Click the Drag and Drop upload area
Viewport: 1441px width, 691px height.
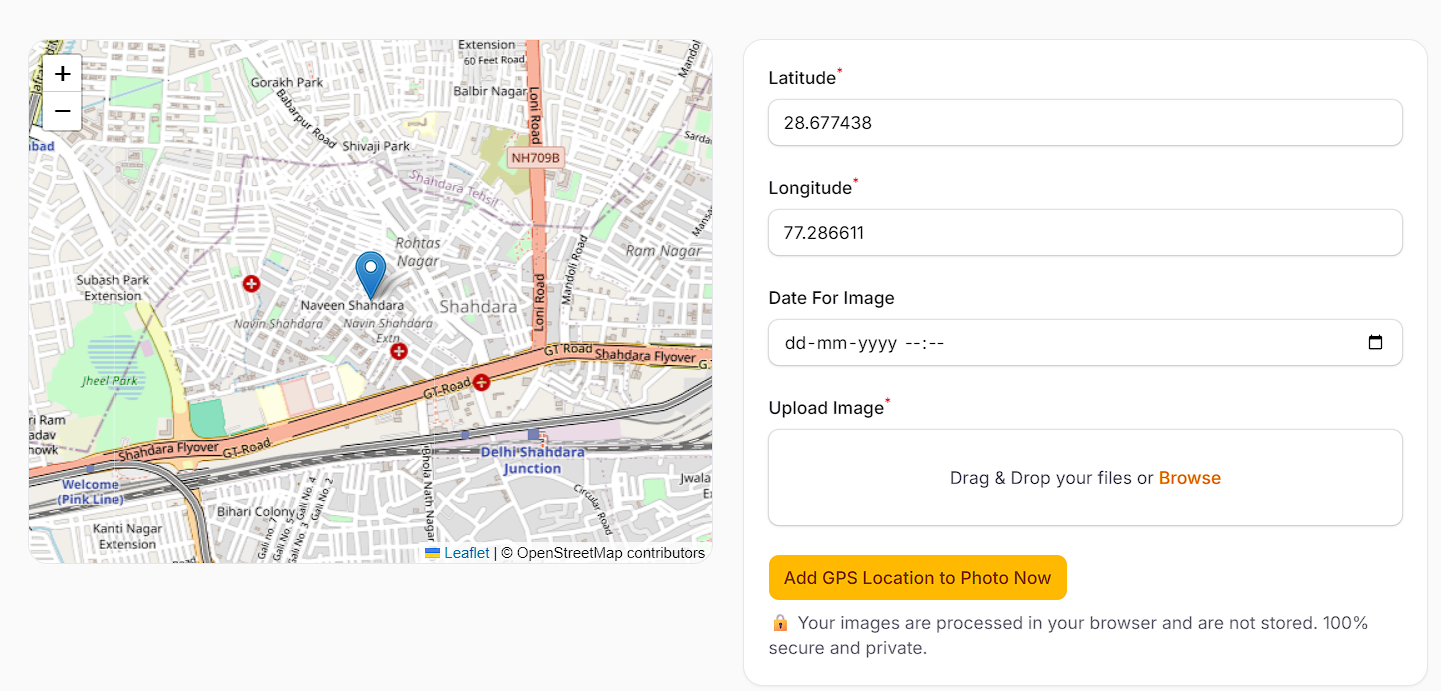(x=1084, y=477)
